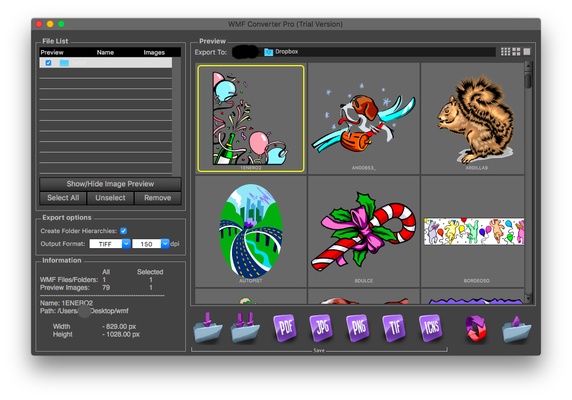Click the 'Name: 1ENERO2' information text
This screenshot has height=400, width=572.
coord(66,303)
